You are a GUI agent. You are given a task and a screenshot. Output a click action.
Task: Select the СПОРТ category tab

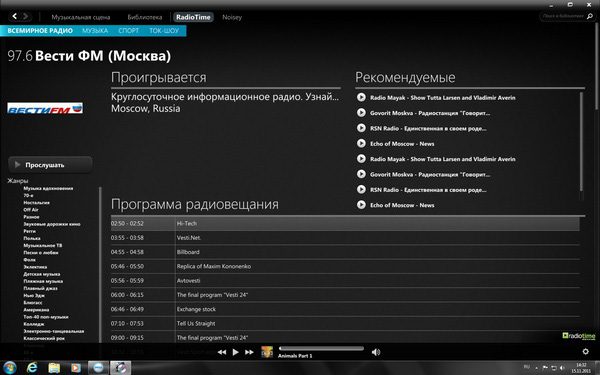pyautogui.click(x=129, y=31)
